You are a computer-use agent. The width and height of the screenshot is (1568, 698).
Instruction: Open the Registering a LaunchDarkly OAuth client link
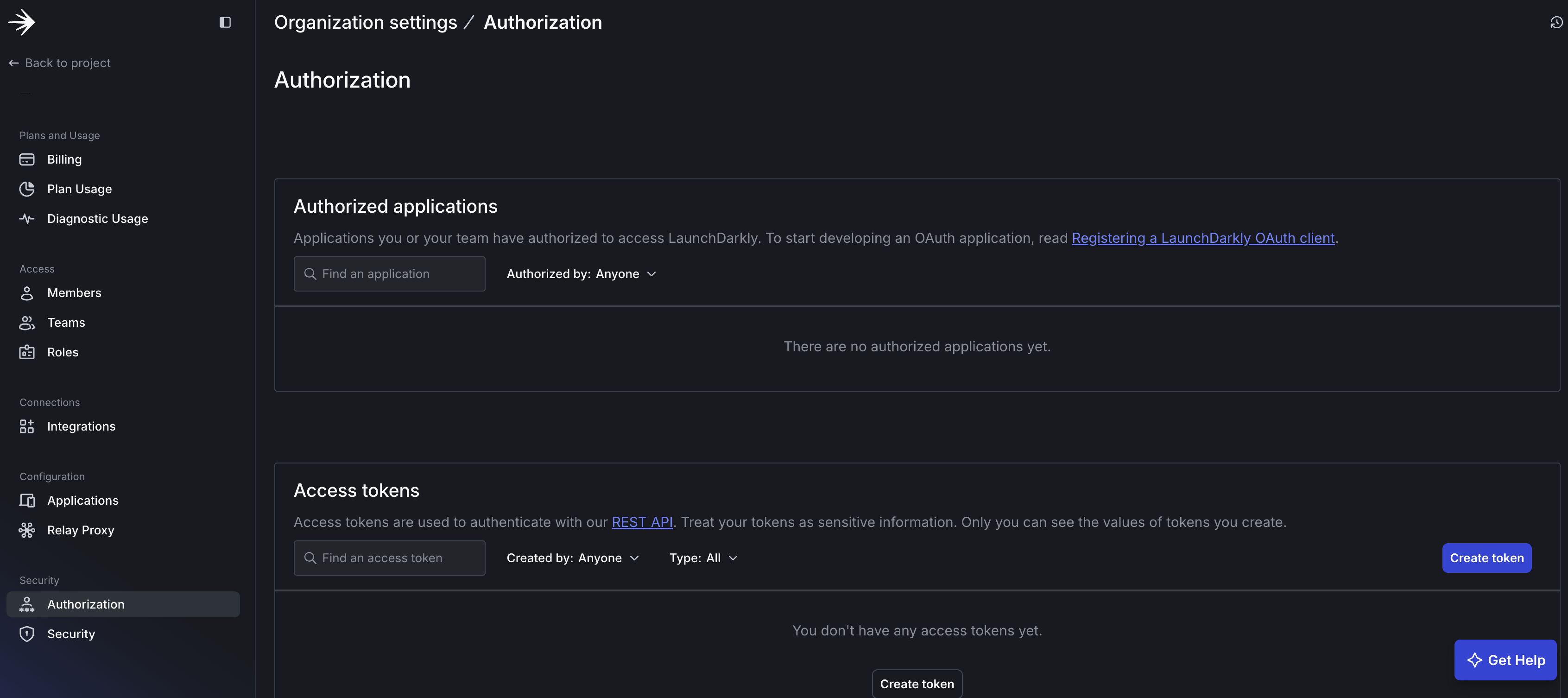1203,238
